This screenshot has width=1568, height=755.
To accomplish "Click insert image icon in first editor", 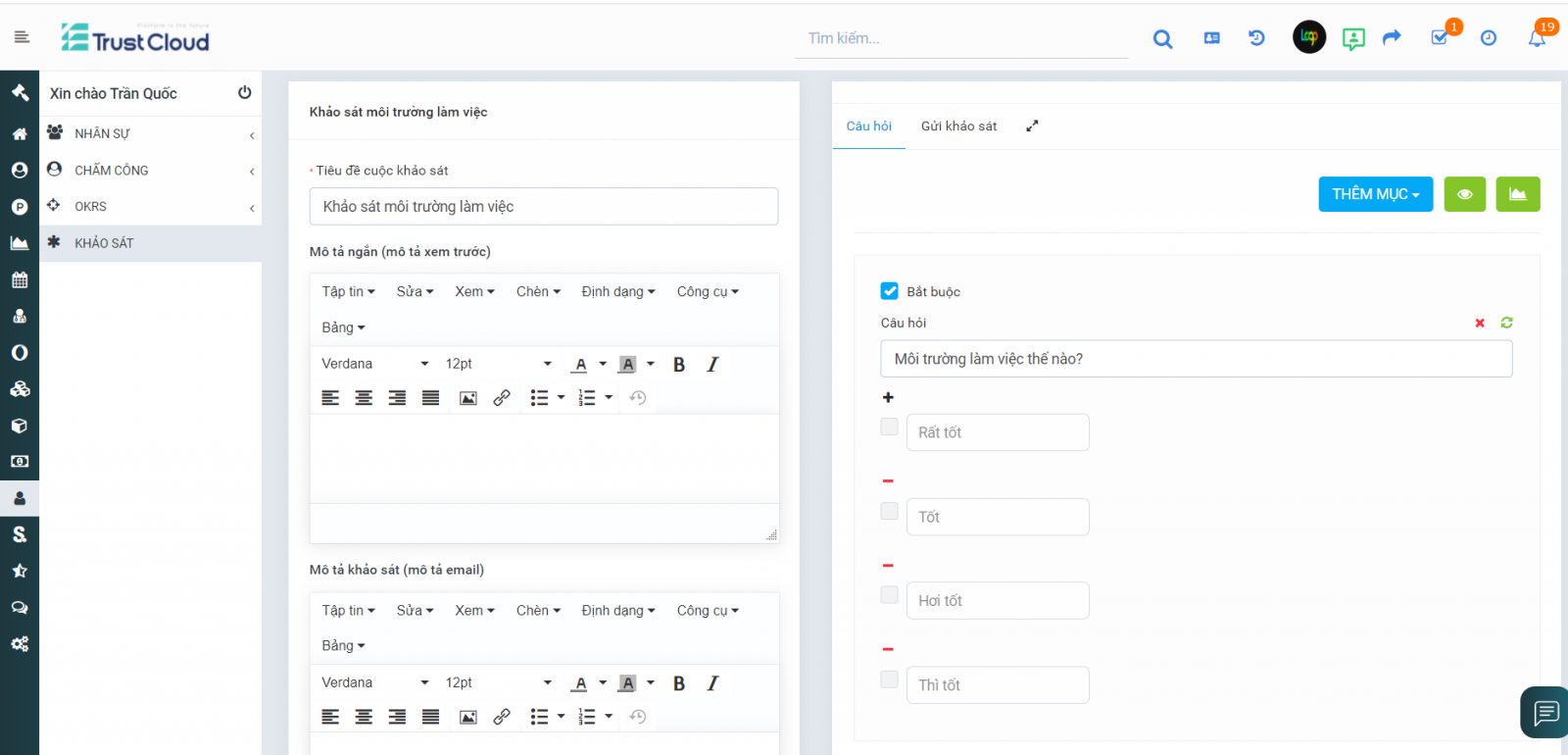I will [468, 398].
